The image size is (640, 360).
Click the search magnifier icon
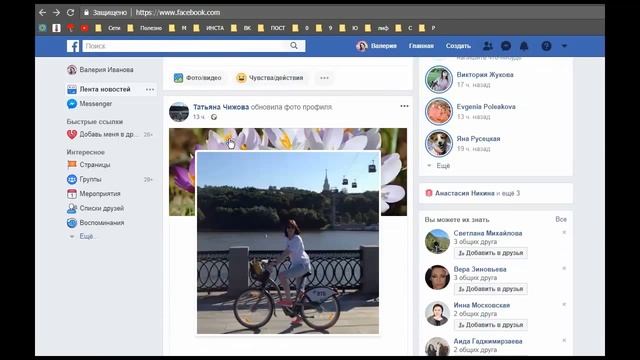tap(294, 46)
